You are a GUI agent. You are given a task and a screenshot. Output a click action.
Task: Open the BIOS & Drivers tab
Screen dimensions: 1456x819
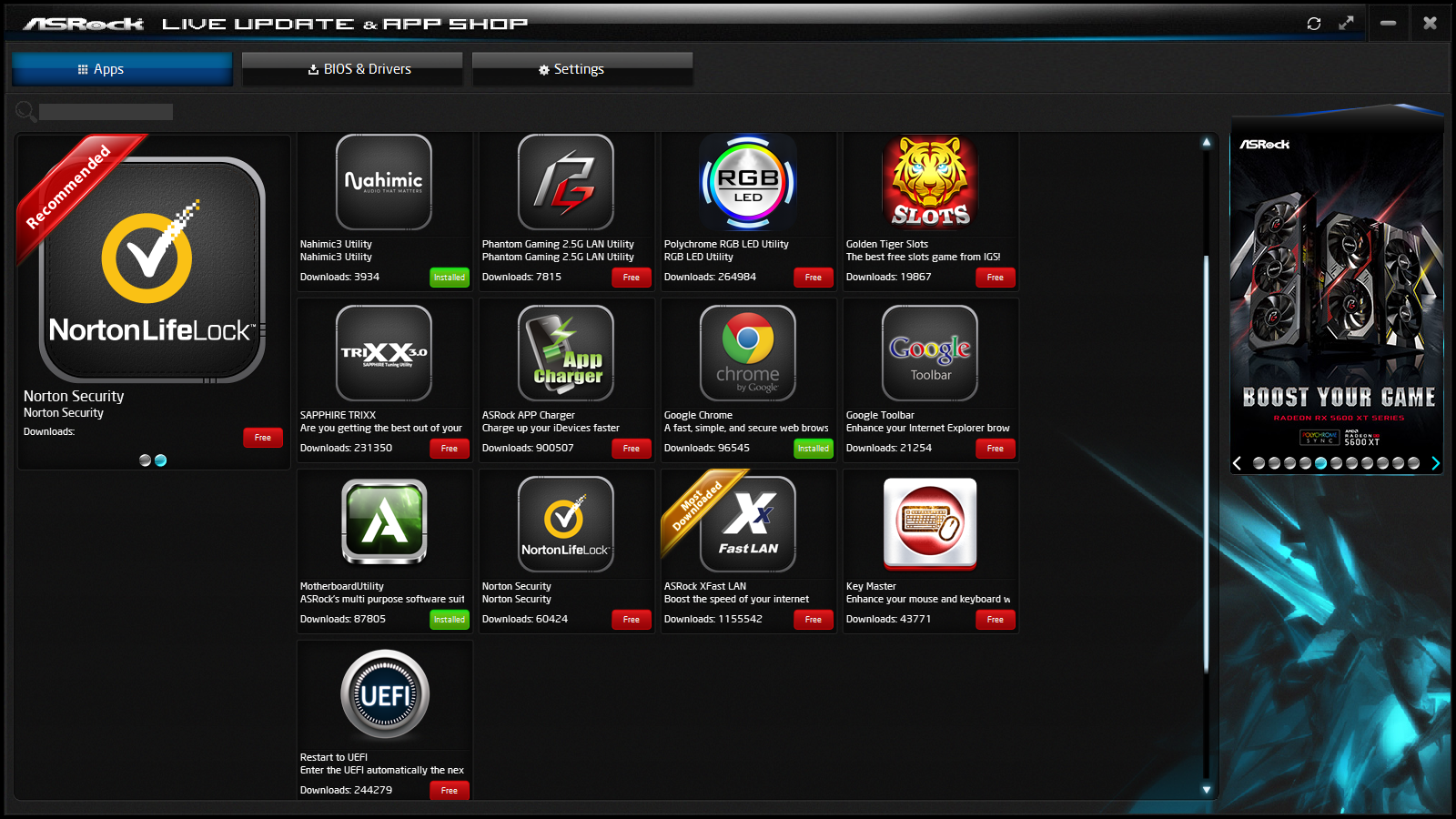click(352, 69)
